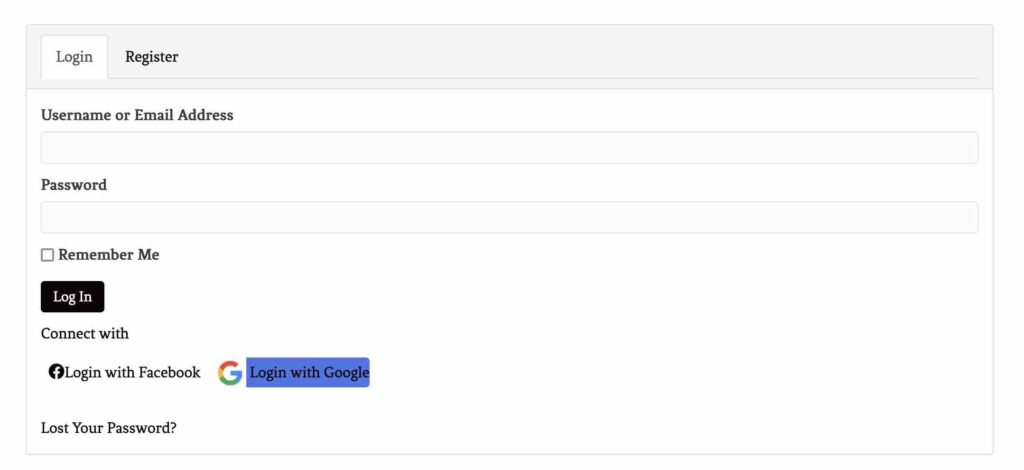The height and width of the screenshot is (470, 1024).
Task: Click the Facebook logo icon
Action: tap(56, 372)
